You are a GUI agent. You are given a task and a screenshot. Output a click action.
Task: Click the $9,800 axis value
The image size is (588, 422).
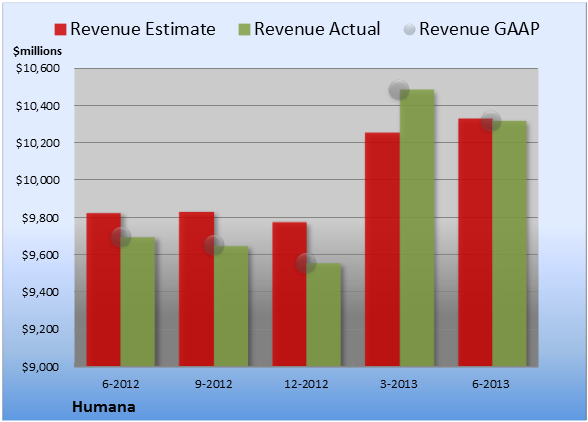[40, 218]
